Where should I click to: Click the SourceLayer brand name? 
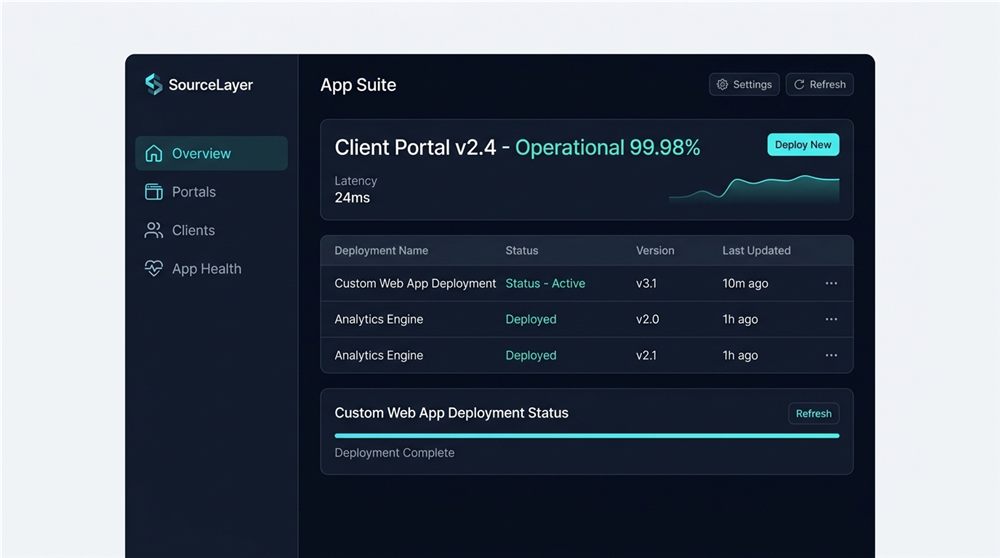(210, 85)
